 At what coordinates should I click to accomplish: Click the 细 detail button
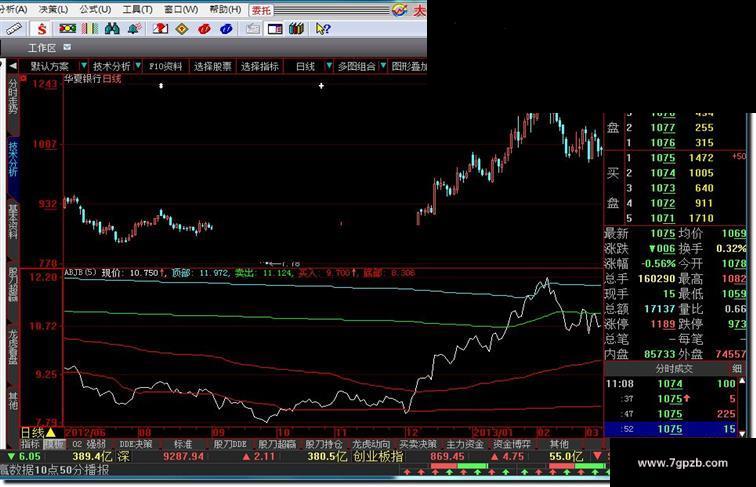click(x=737, y=369)
